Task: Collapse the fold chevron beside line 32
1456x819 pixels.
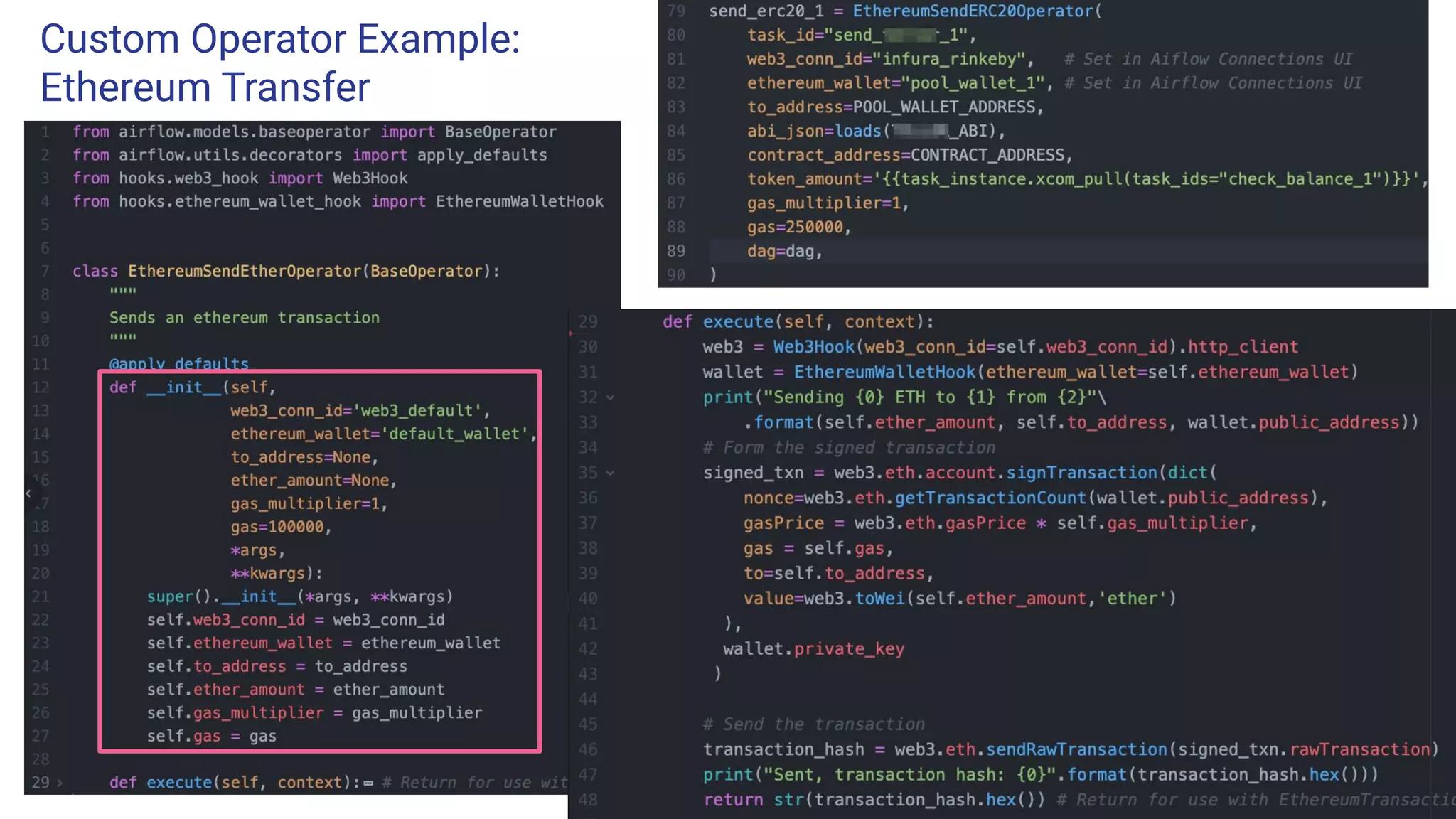Action: (610, 398)
